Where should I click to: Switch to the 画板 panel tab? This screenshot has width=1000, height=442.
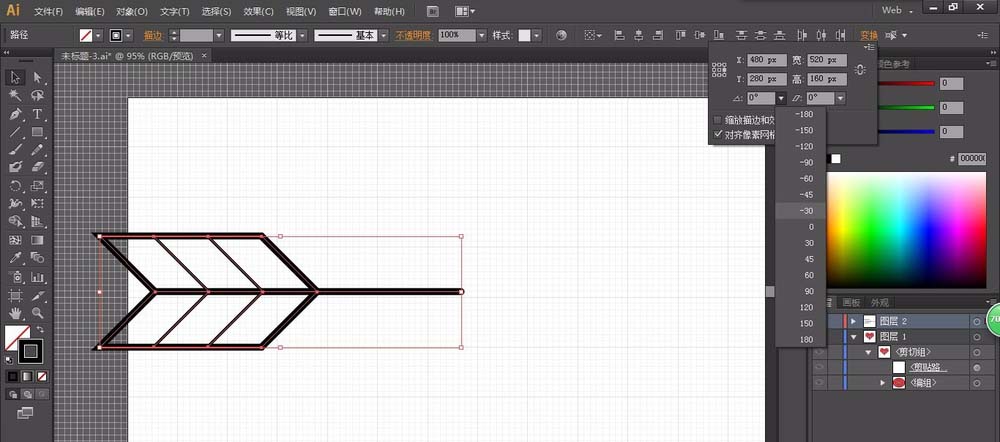[851, 302]
